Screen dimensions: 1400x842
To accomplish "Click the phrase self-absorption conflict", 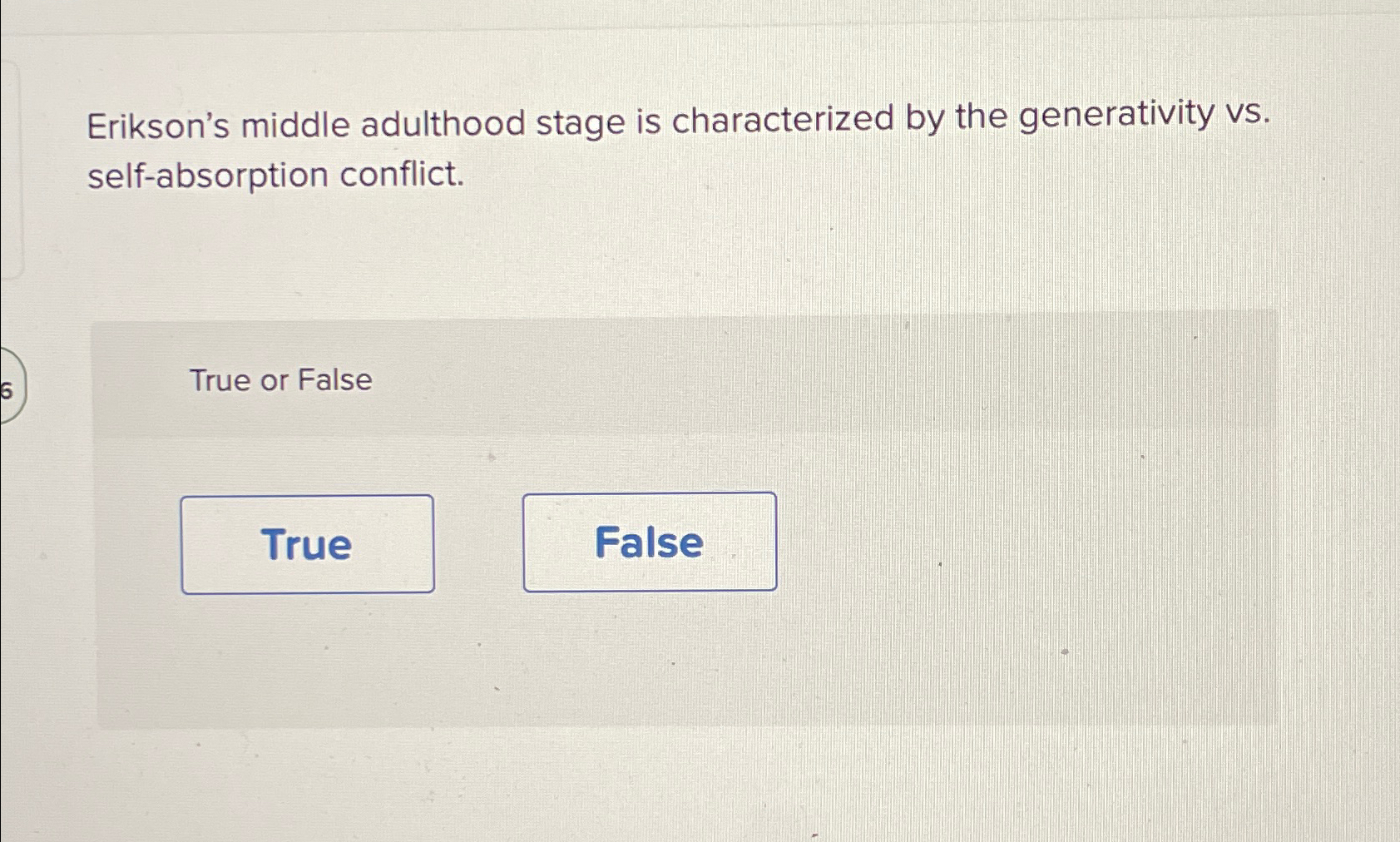I will [x=275, y=175].
